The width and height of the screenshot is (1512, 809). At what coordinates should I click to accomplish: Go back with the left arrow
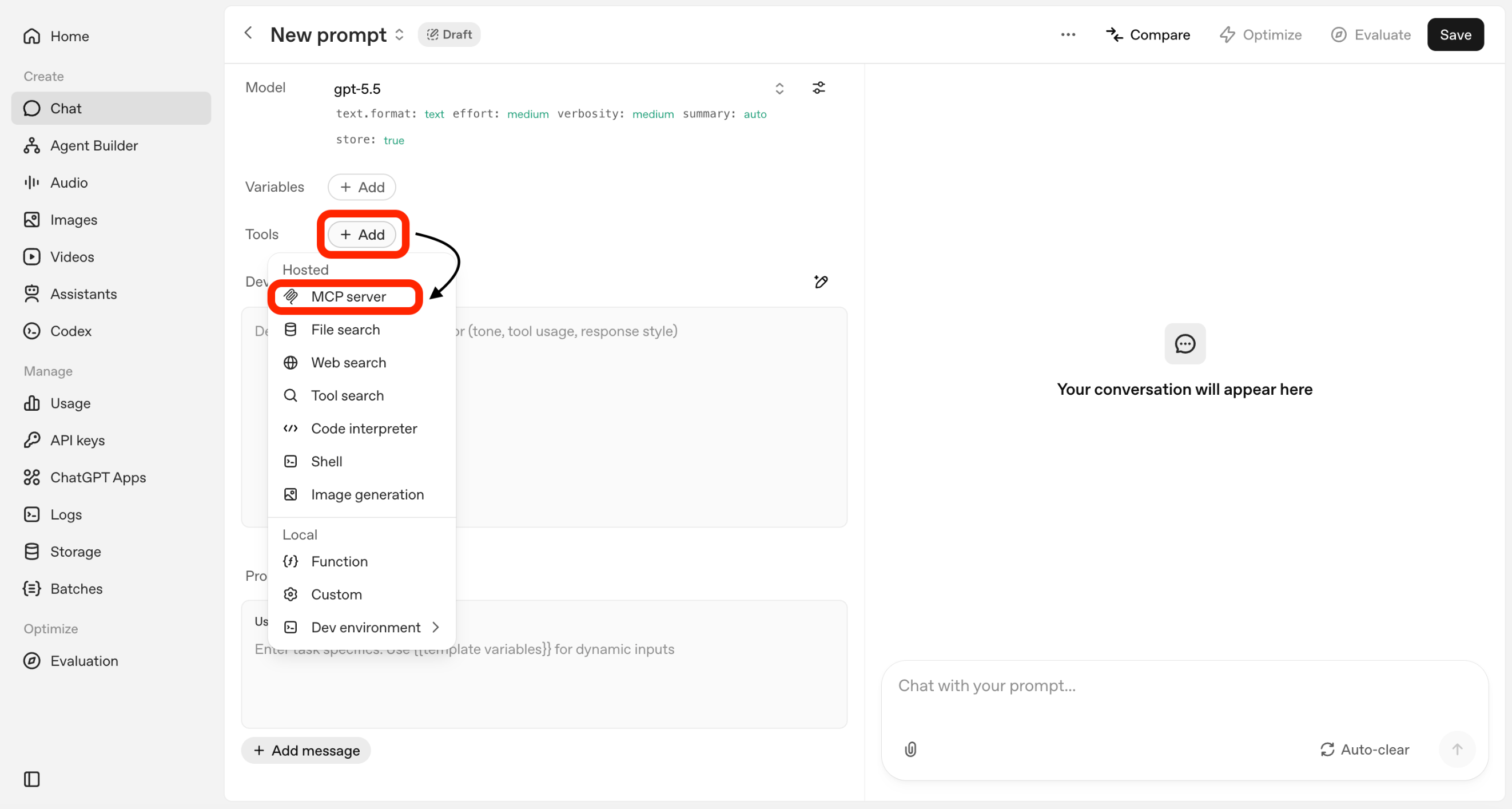point(248,33)
